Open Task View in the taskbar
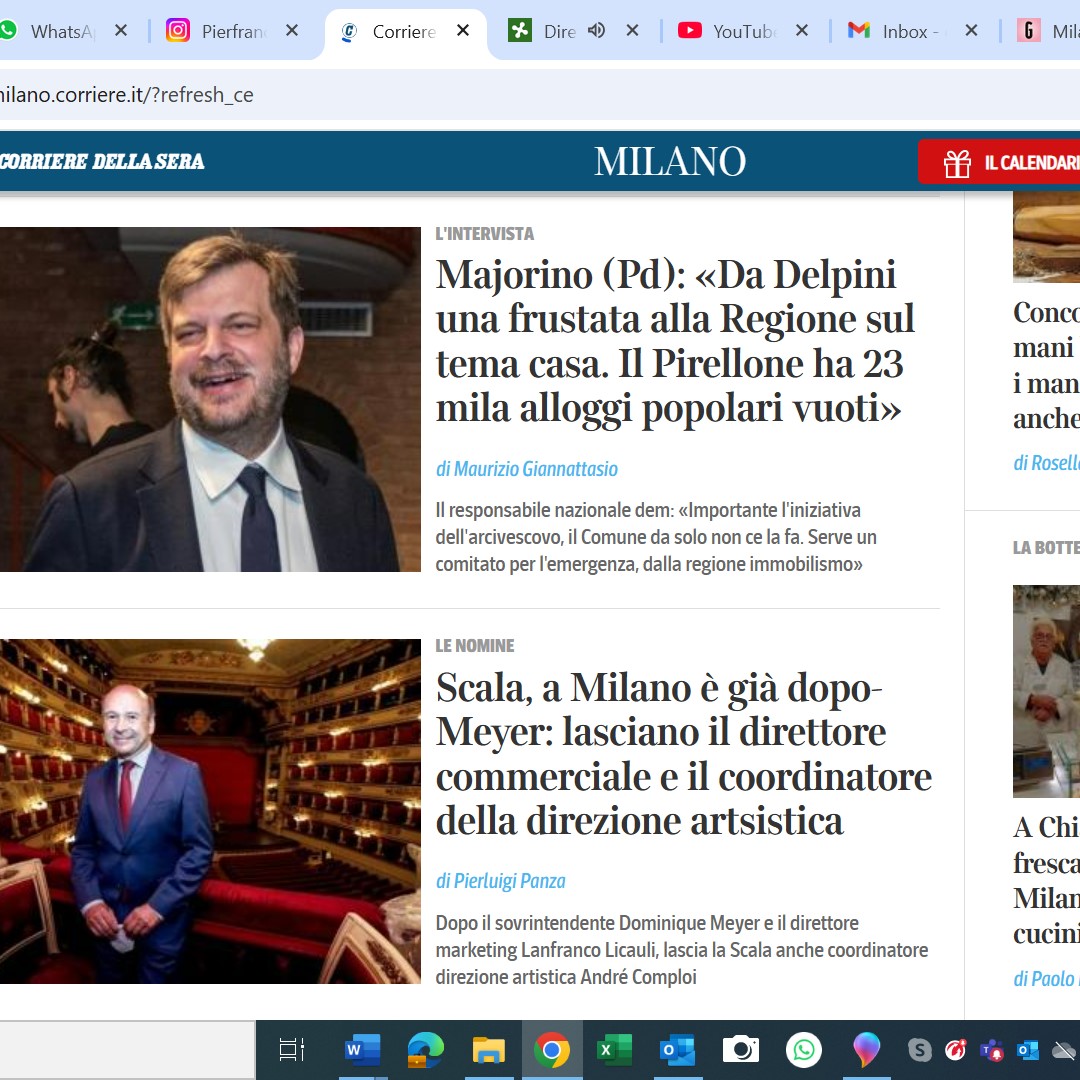The height and width of the screenshot is (1080, 1080). point(291,1050)
